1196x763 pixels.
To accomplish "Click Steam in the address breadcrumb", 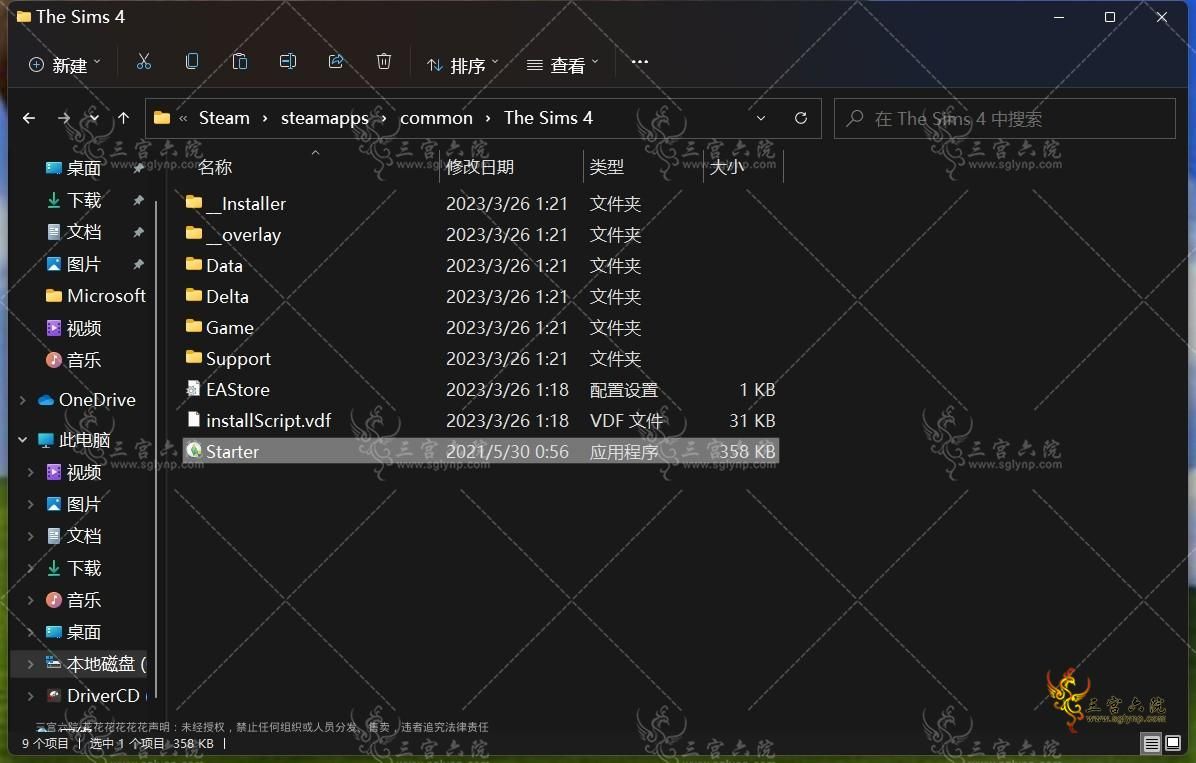I will click(x=224, y=118).
